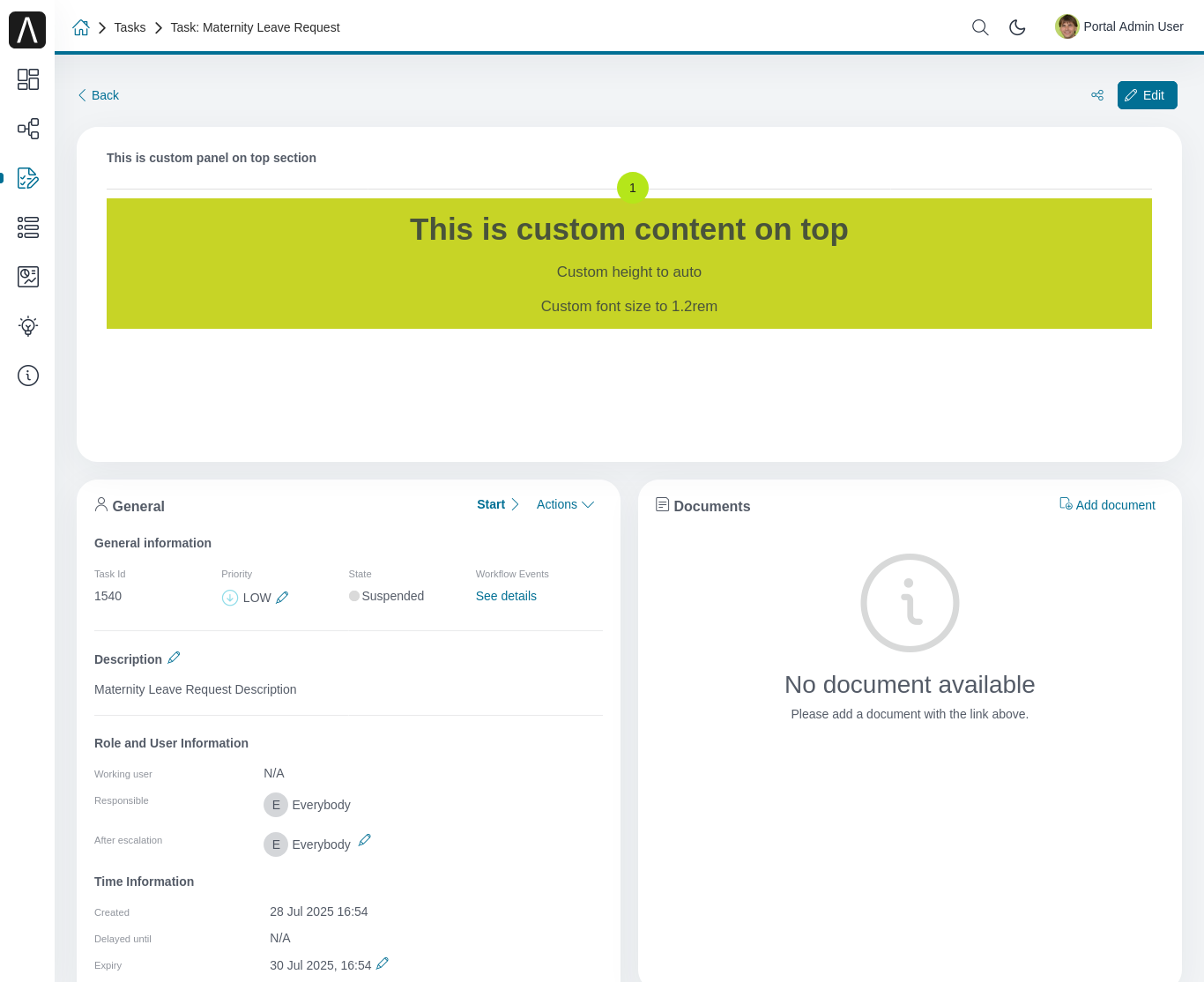This screenshot has width=1204, height=982.
Task: Select the Tasks sidebar icon
Action: (27, 178)
